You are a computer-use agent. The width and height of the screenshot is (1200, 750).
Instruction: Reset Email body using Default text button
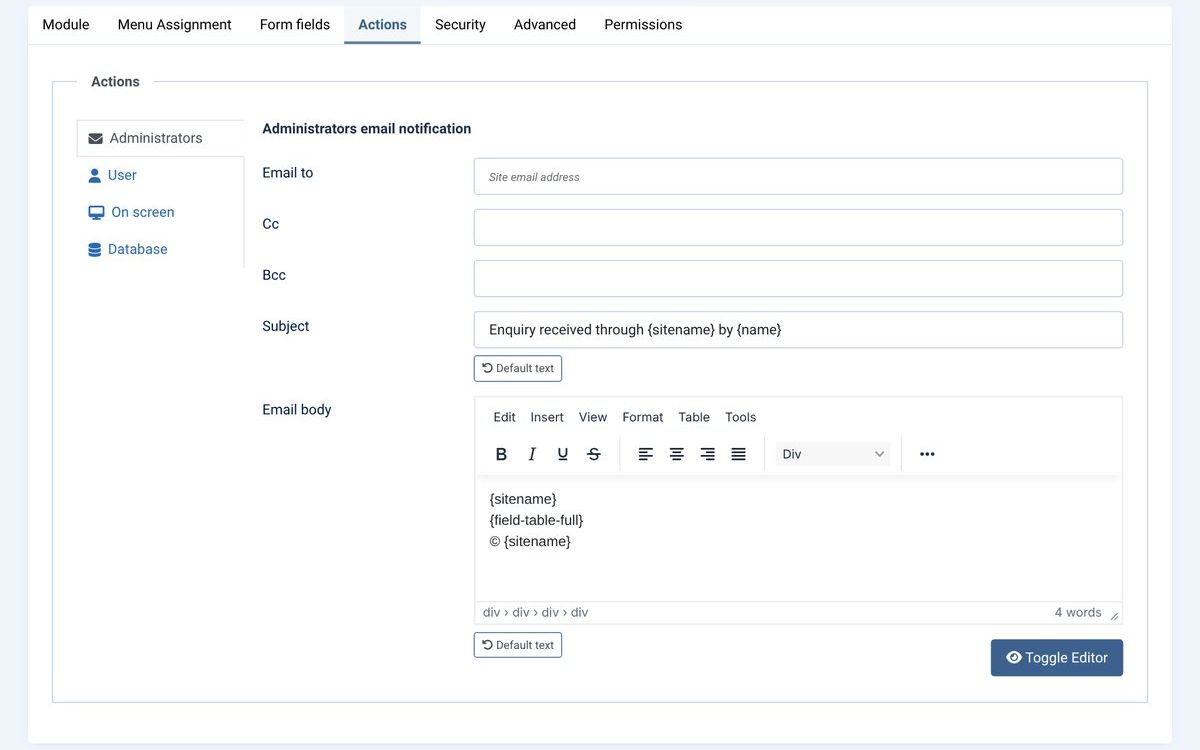518,645
